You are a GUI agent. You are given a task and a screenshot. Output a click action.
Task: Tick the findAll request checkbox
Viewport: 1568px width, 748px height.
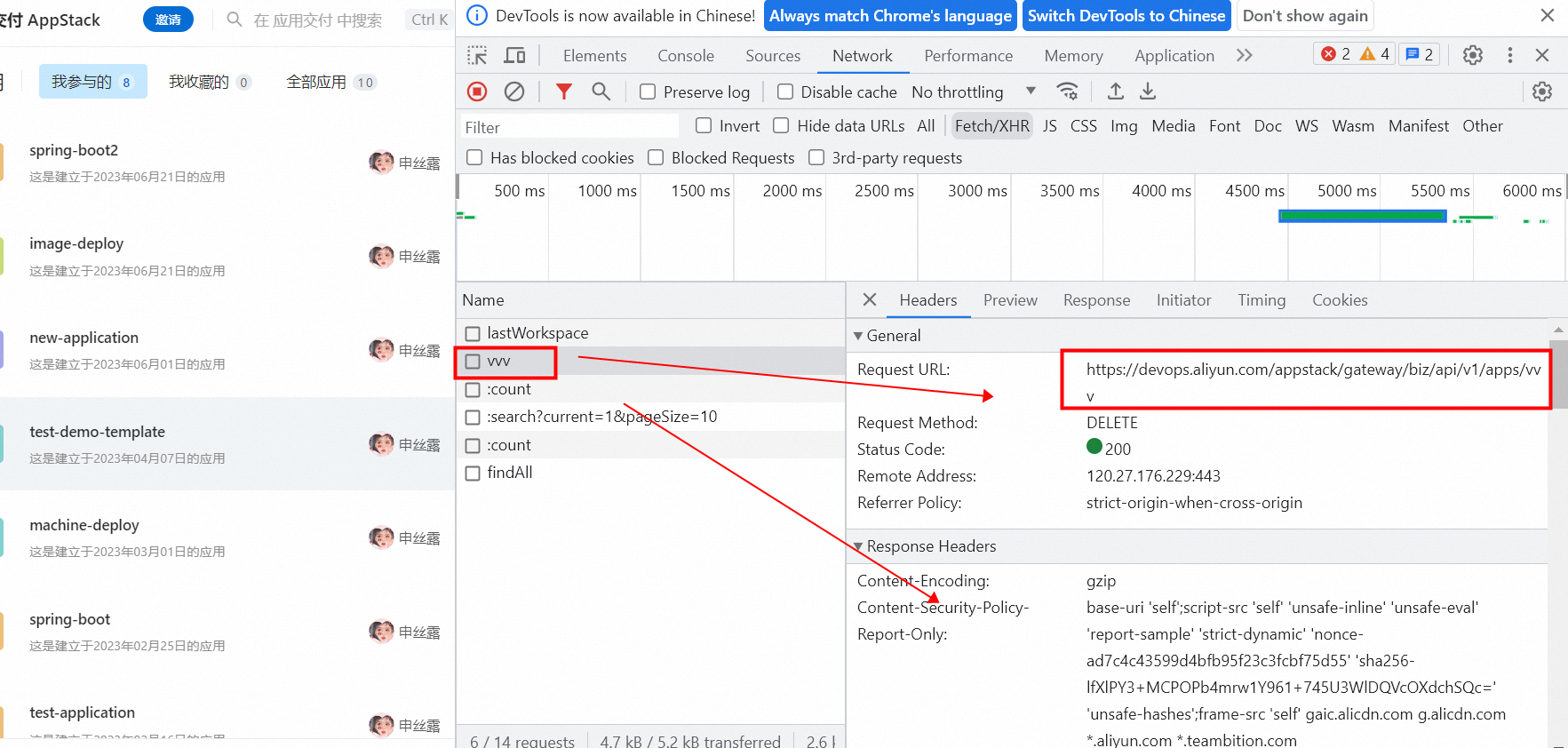tap(473, 473)
